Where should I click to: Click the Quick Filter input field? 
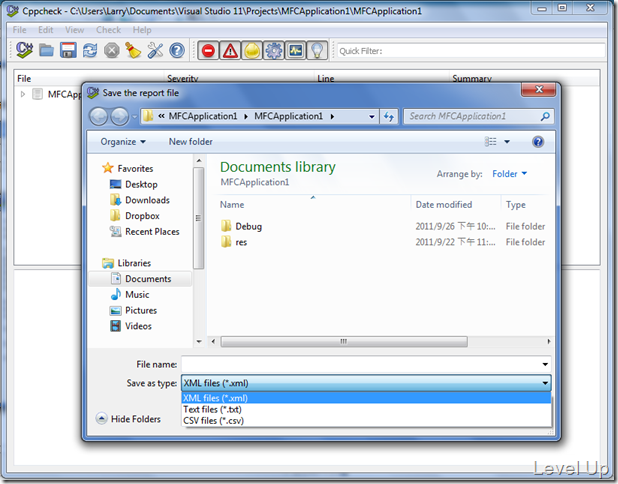coord(471,51)
